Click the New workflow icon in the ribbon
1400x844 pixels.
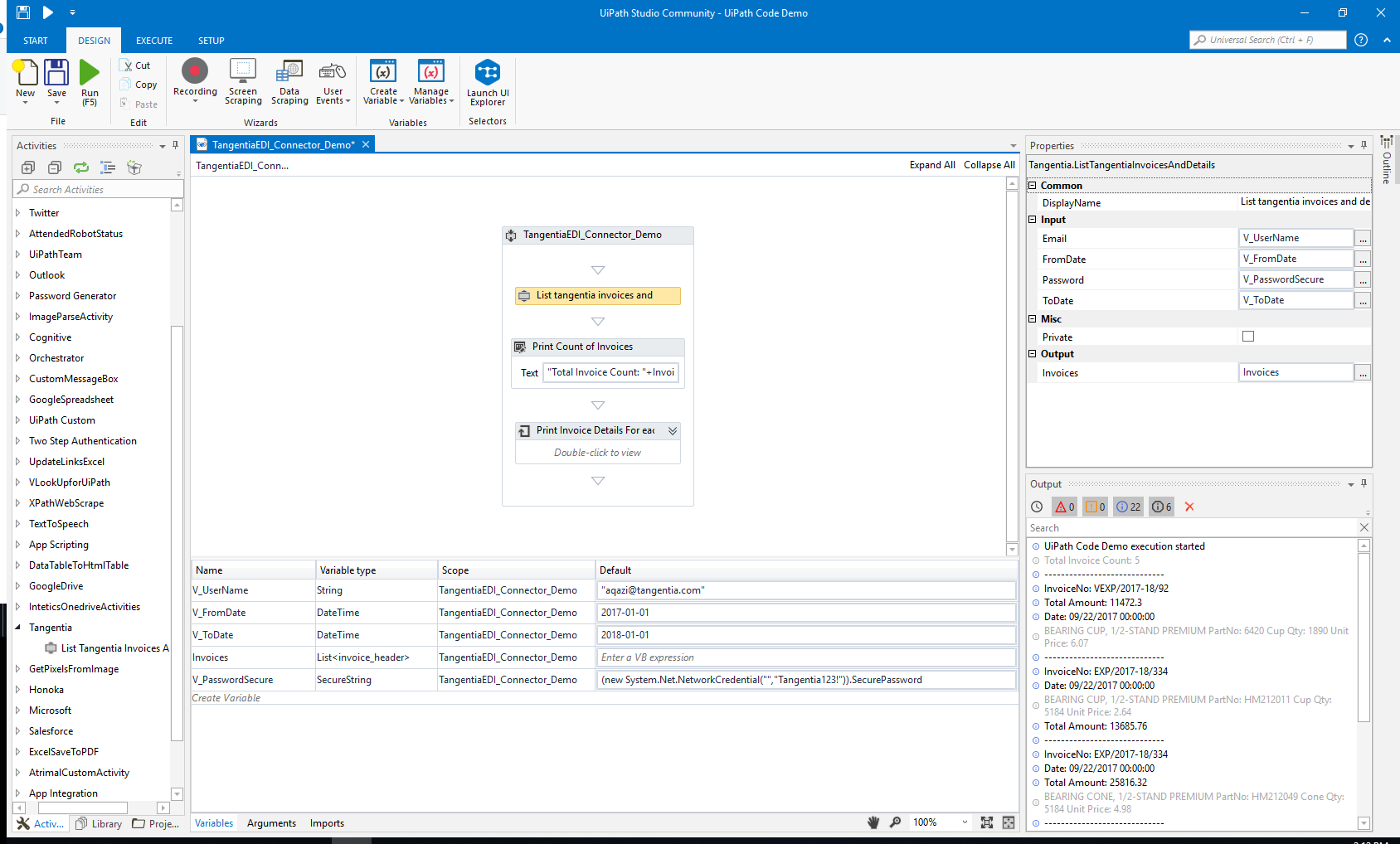pos(26,73)
